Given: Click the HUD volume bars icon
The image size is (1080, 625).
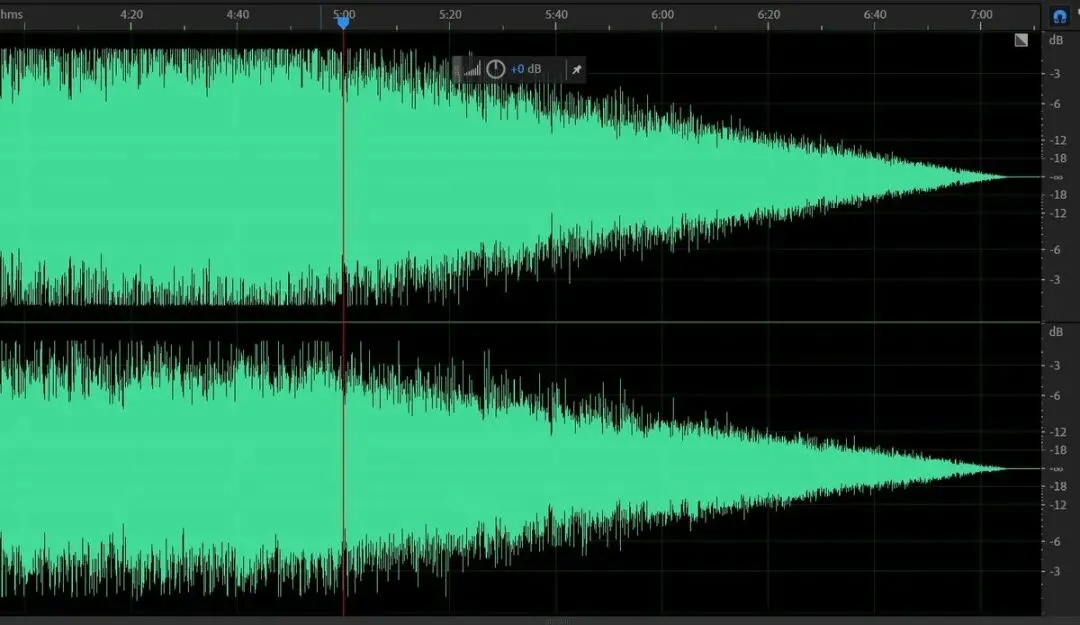Looking at the screenshot, I should click(x=472, y=70).
